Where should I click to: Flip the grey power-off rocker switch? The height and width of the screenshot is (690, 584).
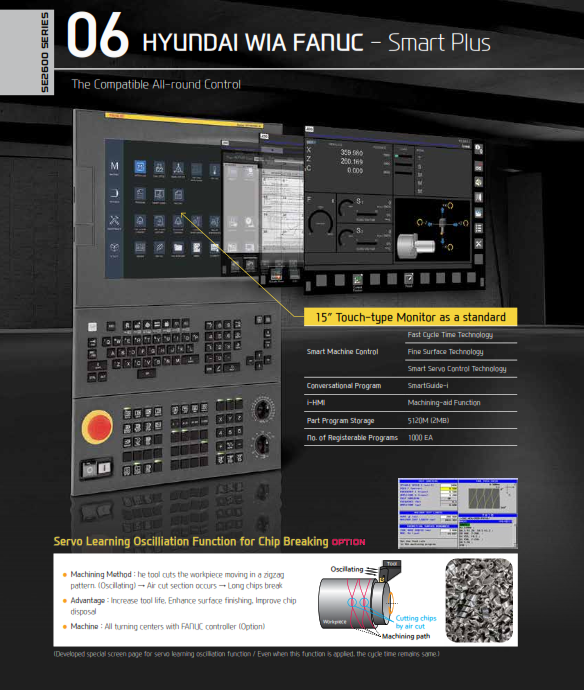tap(90, 470)
